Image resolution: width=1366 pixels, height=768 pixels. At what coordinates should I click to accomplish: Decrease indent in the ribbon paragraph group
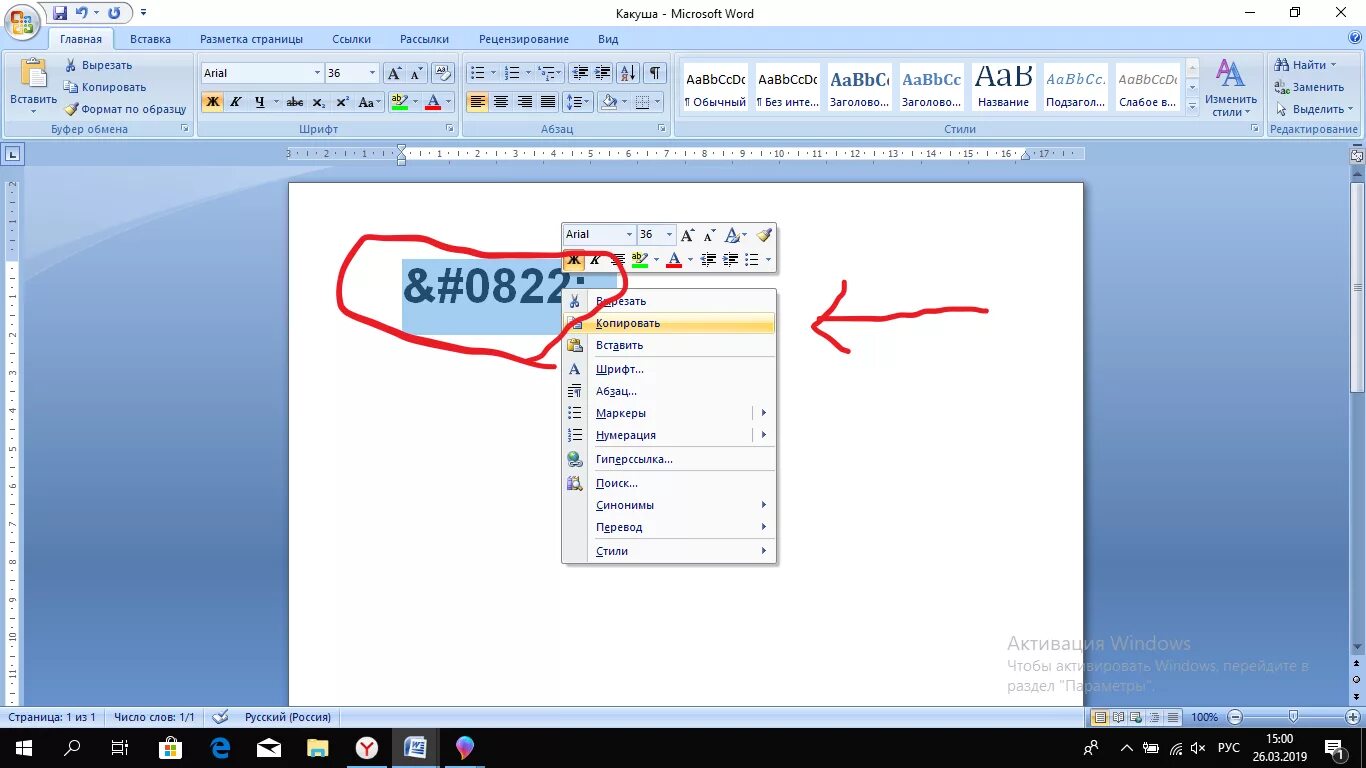pyautogui.click(x=580, y=73)
